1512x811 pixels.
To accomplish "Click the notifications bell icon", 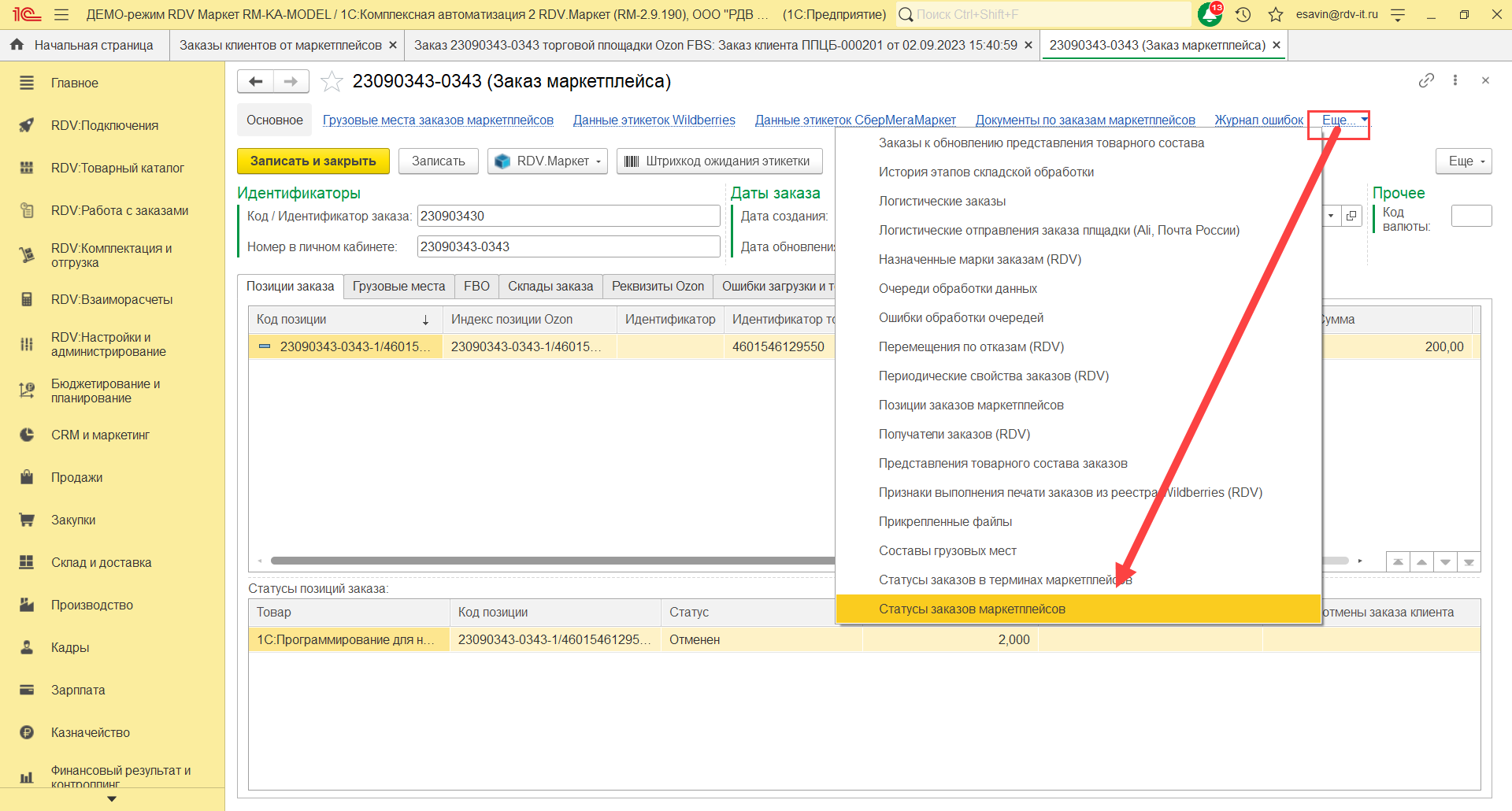I will (x=1209, y=14).
